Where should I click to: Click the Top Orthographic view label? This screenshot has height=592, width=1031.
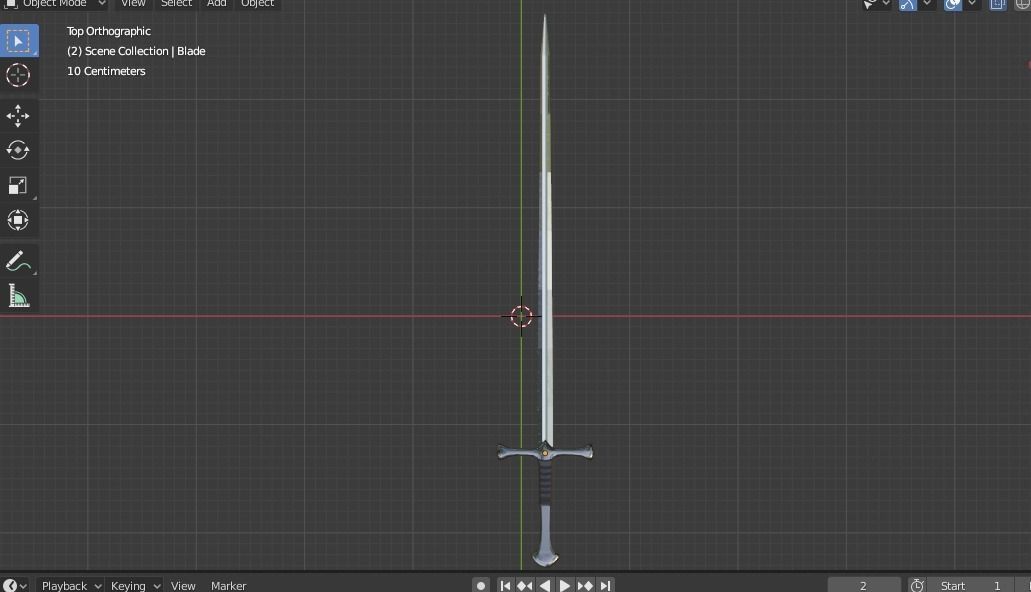pyautogui.click(x=108, y=31)
